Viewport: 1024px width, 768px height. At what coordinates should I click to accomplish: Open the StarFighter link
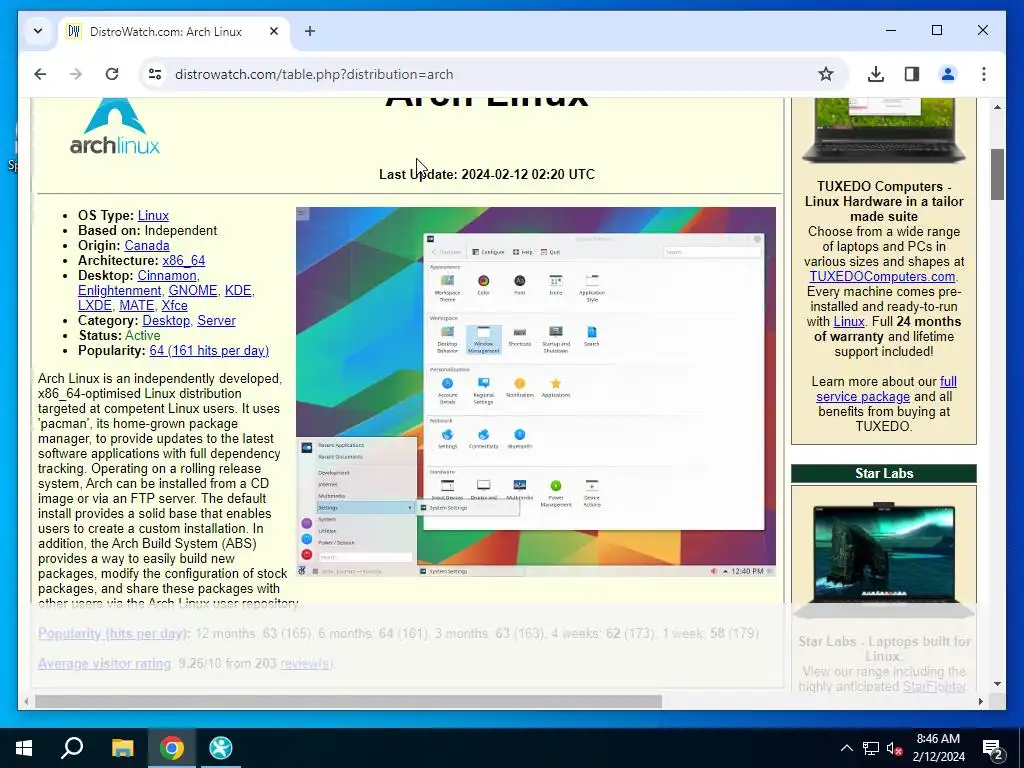click(x=934, y=686)
